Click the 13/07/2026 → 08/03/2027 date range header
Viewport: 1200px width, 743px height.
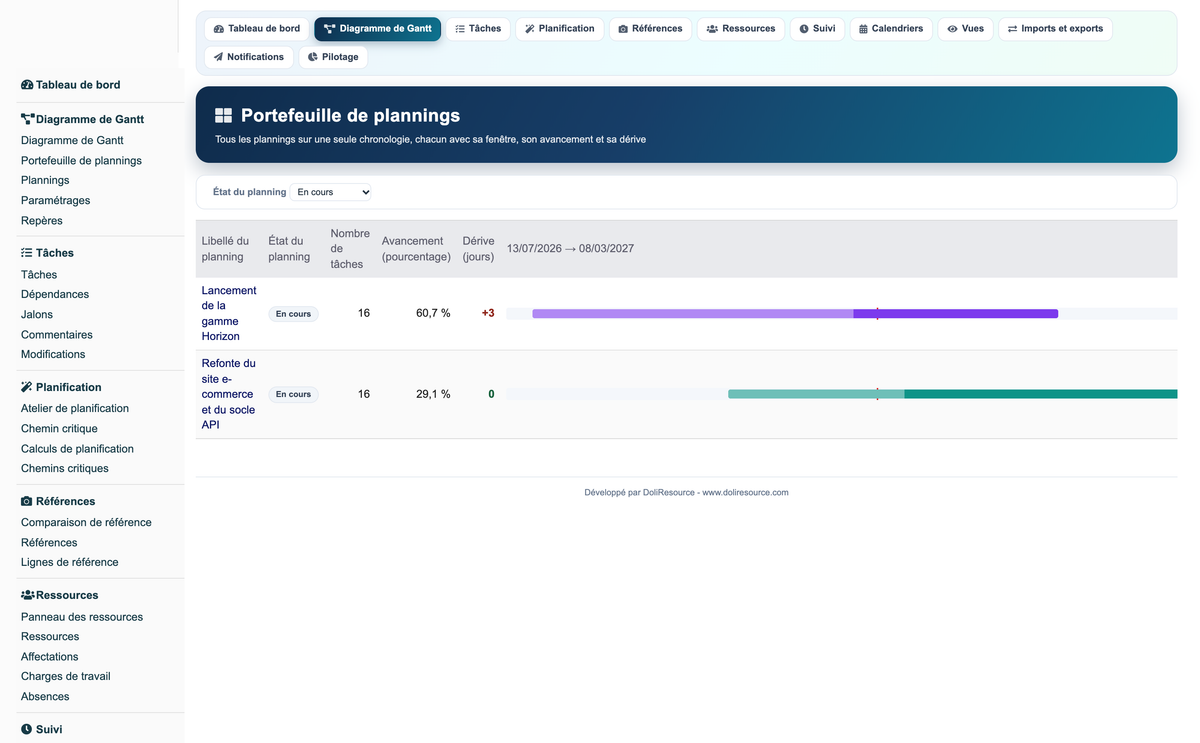click(570, 249)
